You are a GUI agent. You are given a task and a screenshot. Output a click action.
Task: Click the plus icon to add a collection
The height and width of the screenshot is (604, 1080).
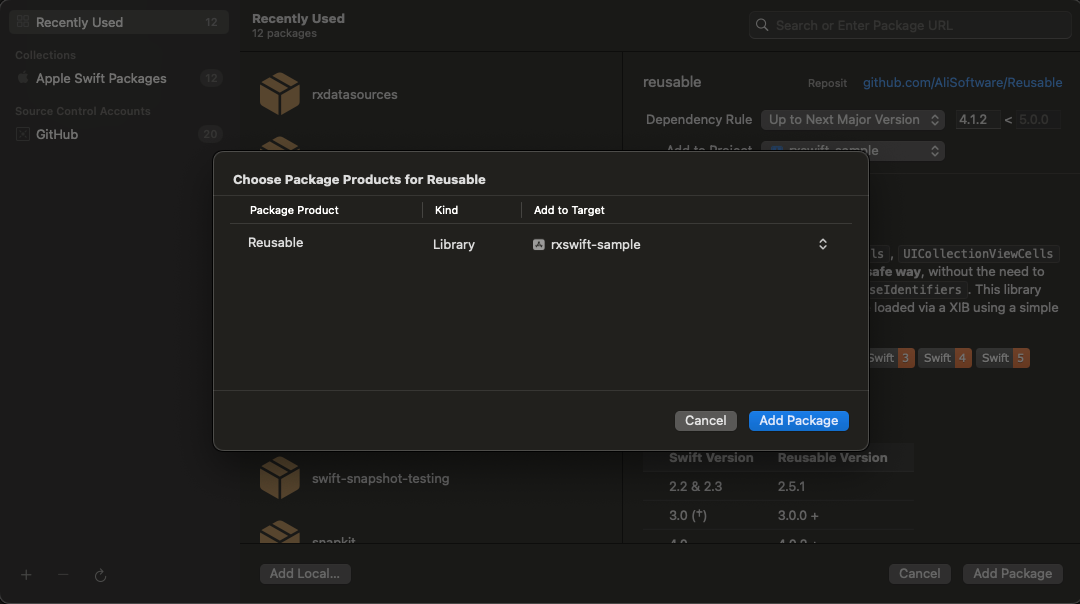pyautogui.click(x=27, y=575)
